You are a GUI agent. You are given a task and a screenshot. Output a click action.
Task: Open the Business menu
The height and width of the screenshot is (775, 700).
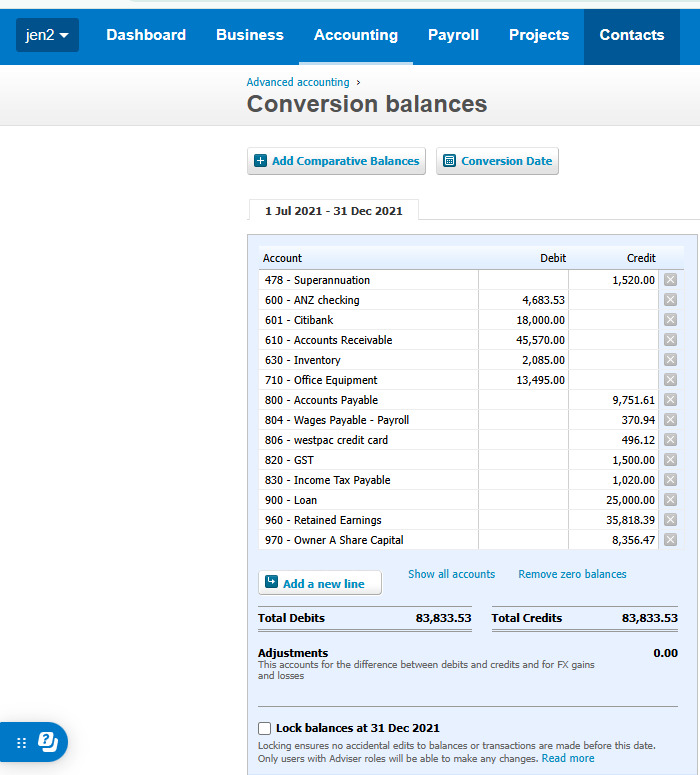click(x=250, y=35)
